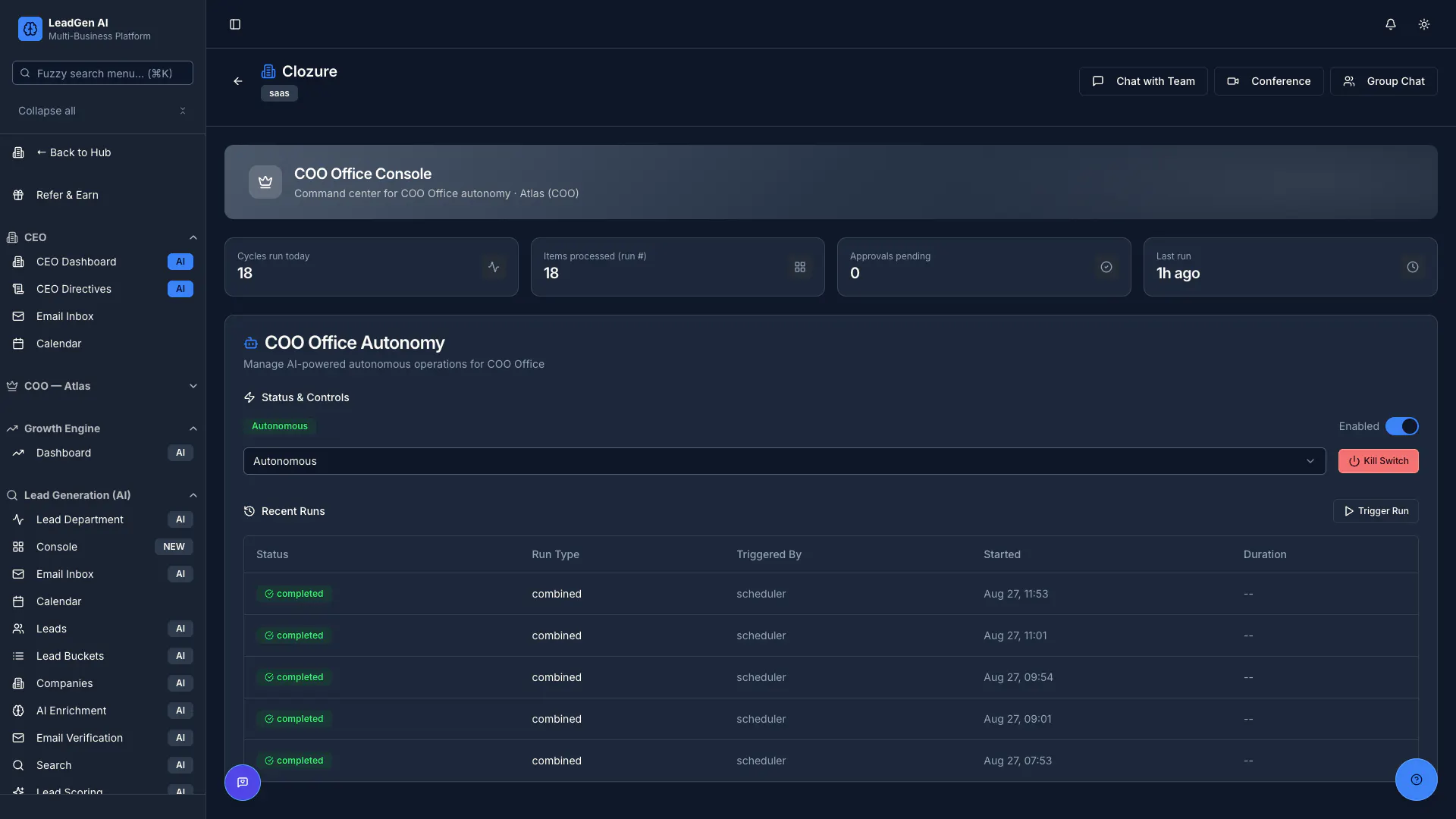Click the clock icon on Last run card
This screenshot has width=1456, height=819.
click(x=1413, y=267)
